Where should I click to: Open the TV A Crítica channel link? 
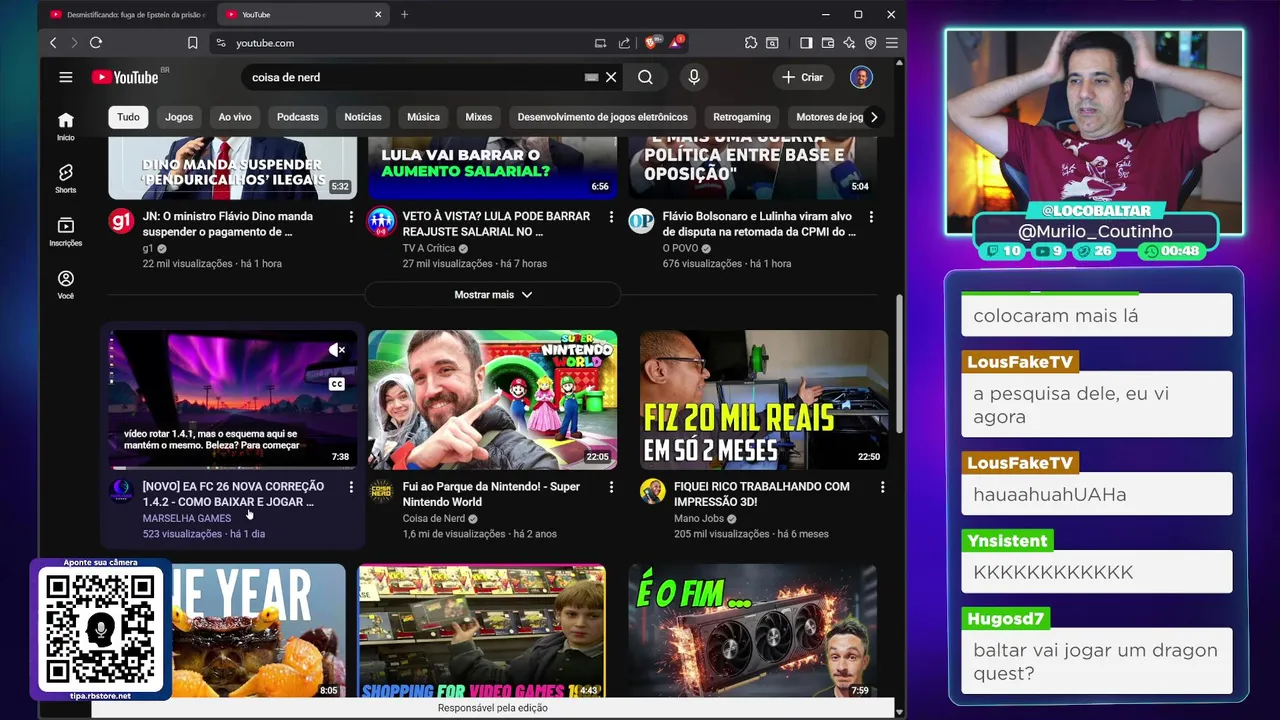tap(429, 248)
